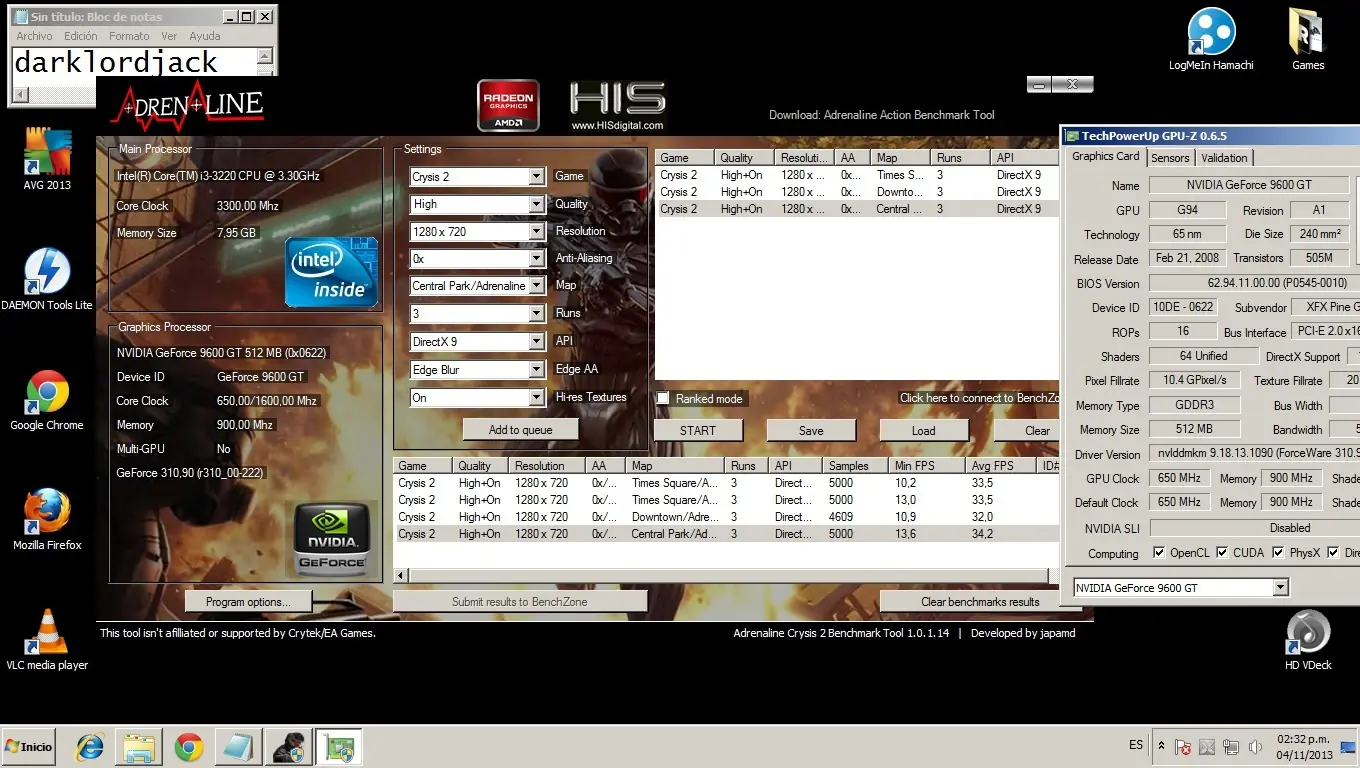Click Clear benchmarks results button
Image resolution: width=1360 pixels, height=768 pixels.
[980, 602]
